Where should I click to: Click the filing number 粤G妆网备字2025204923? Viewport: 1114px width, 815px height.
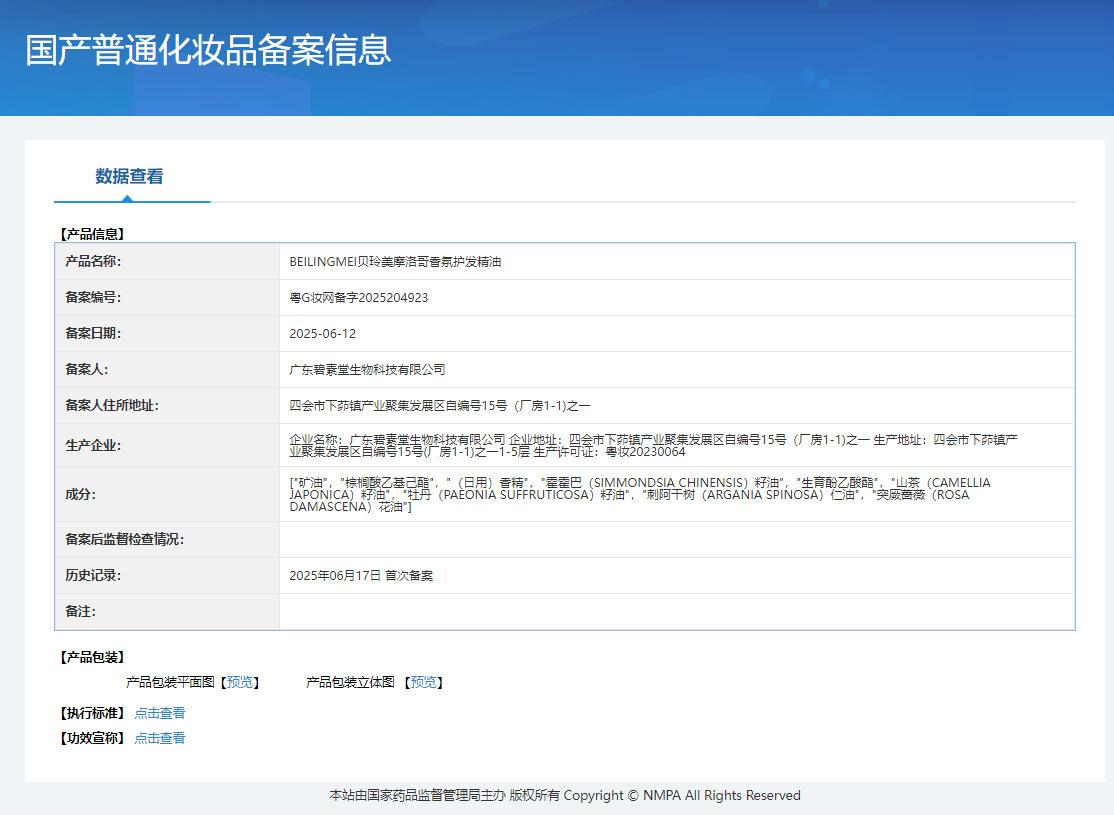(x=359, y=298)
